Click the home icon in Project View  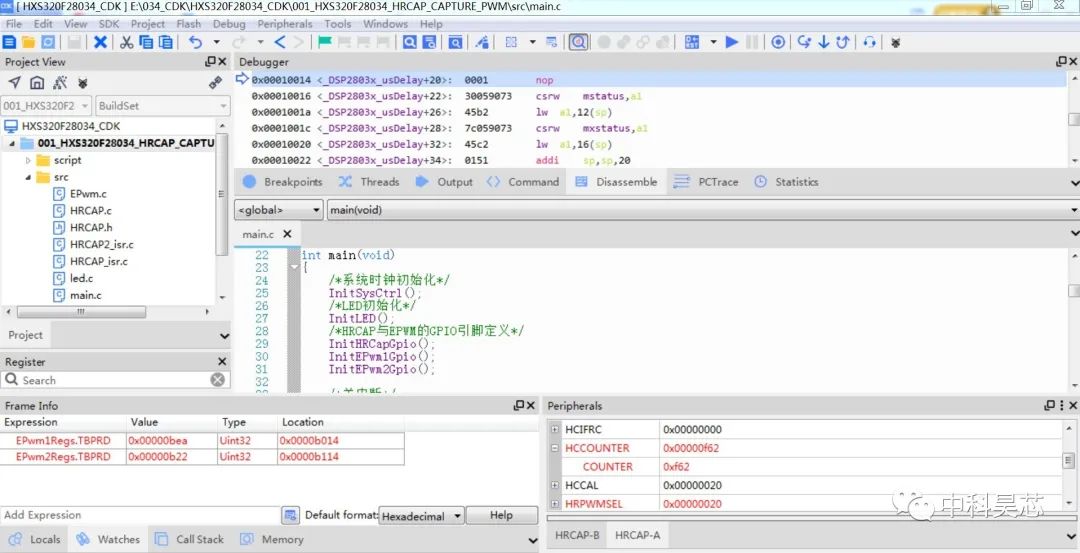37,83
